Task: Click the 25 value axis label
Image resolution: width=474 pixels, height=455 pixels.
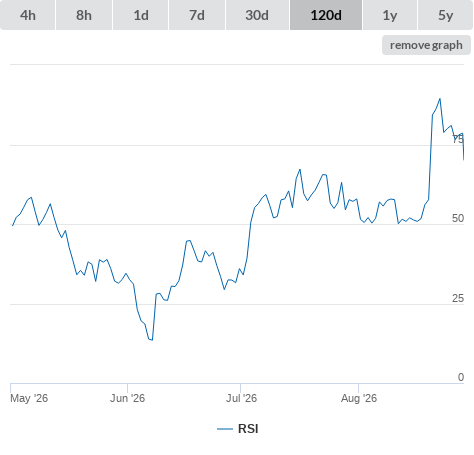Action: [x=458, y=298]
